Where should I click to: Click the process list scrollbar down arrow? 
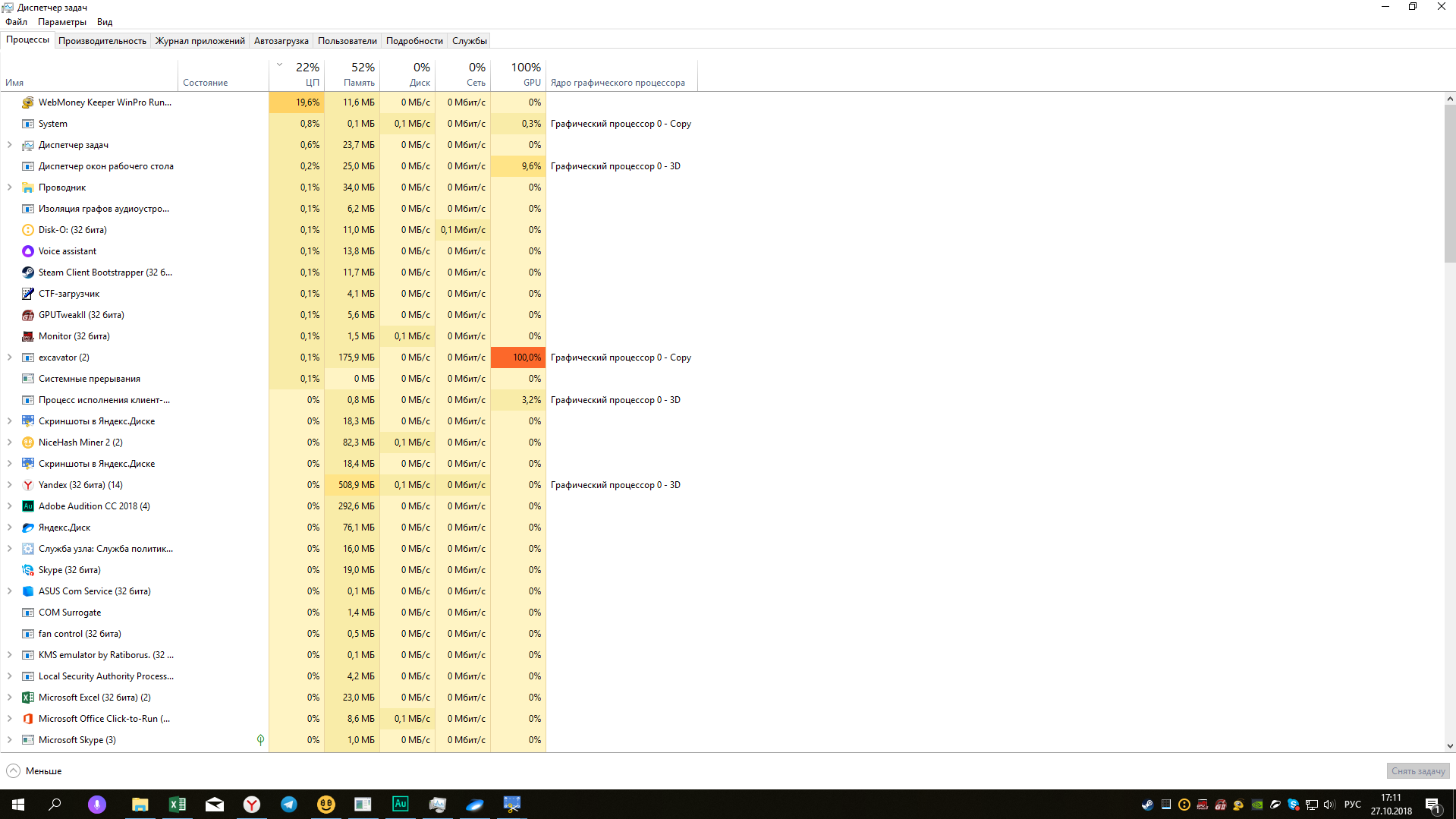tap(1450, 746)
